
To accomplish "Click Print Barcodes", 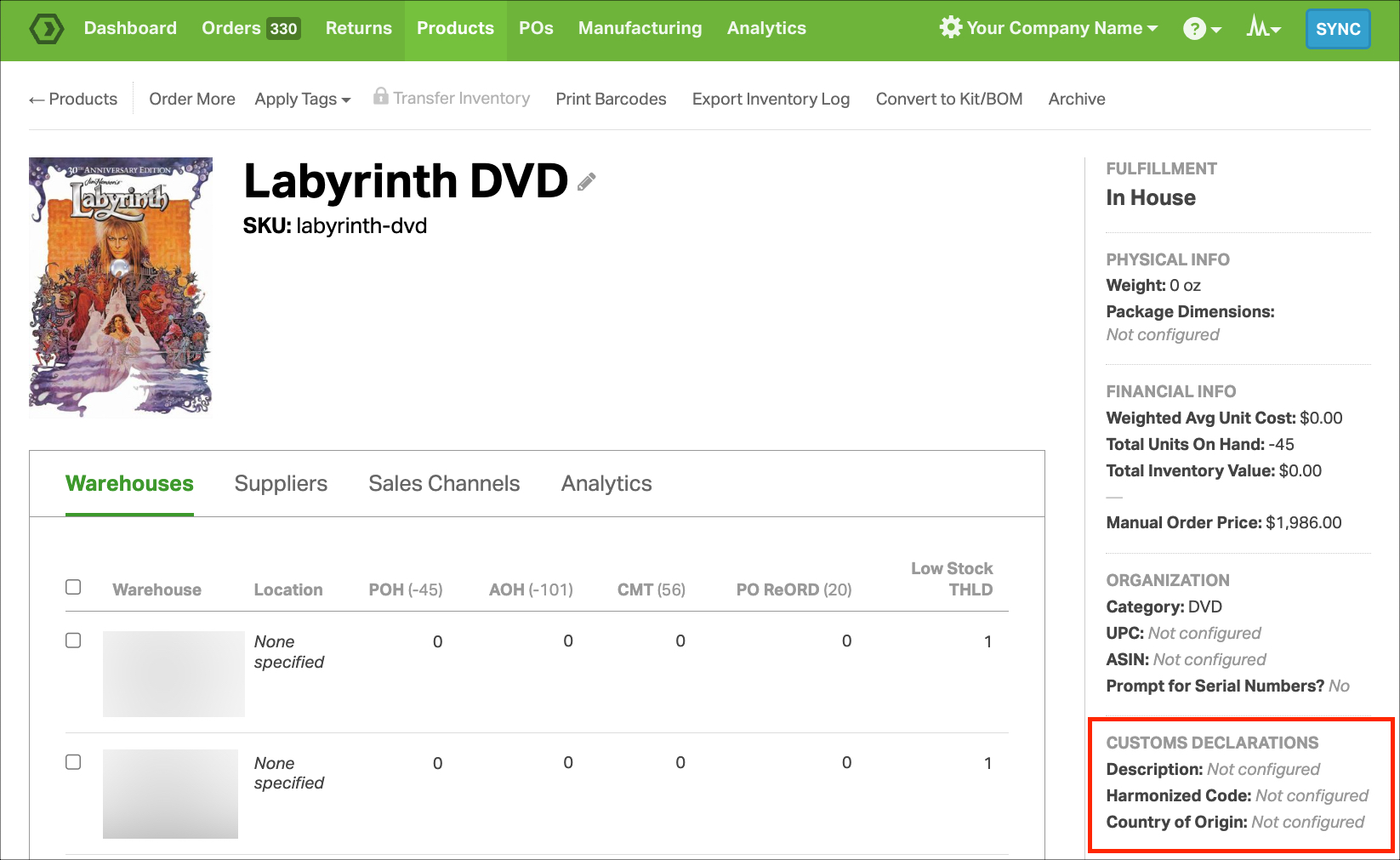I will (x=611, y=99).
